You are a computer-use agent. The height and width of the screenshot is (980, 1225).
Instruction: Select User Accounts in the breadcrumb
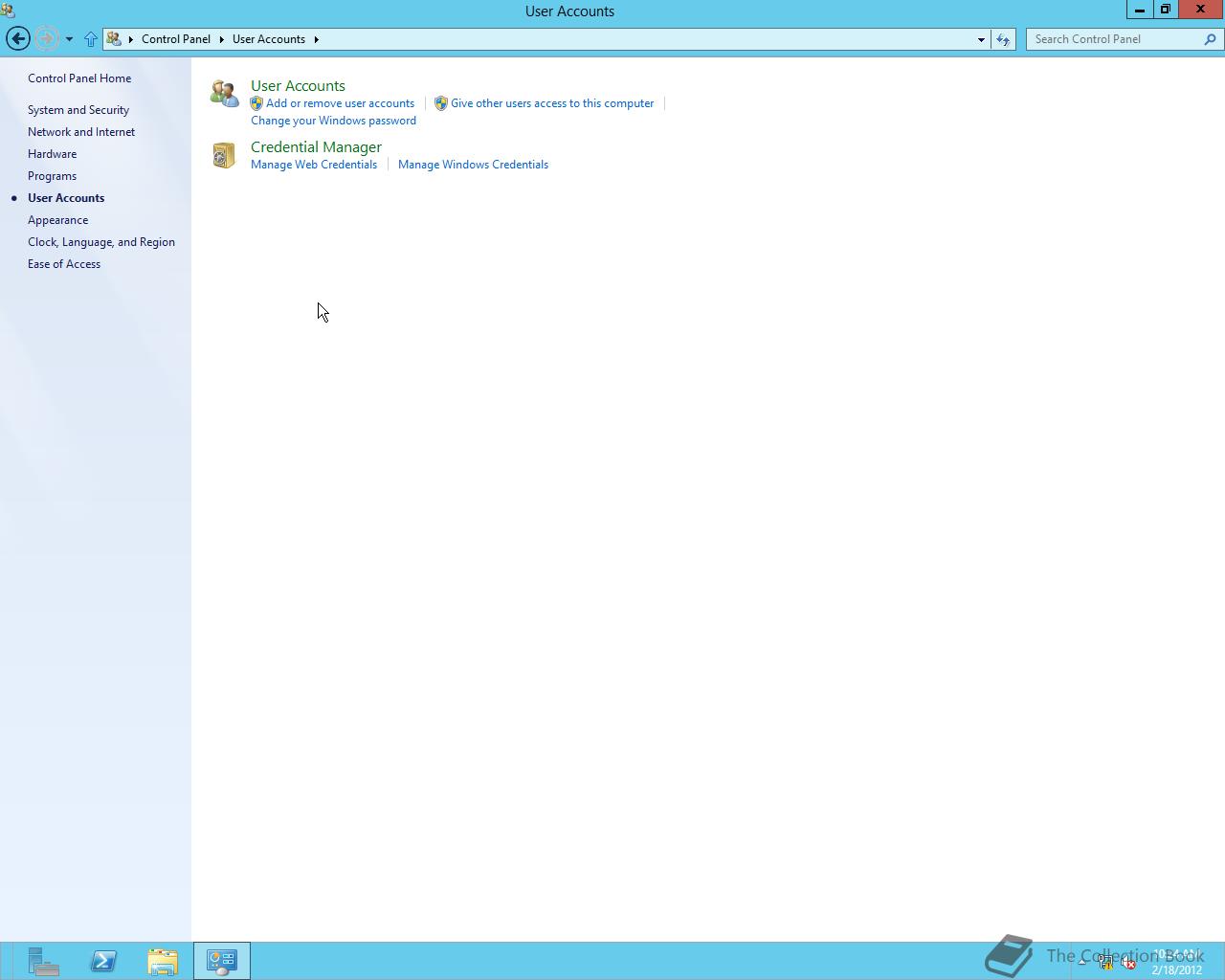click(x=269, y=39)
